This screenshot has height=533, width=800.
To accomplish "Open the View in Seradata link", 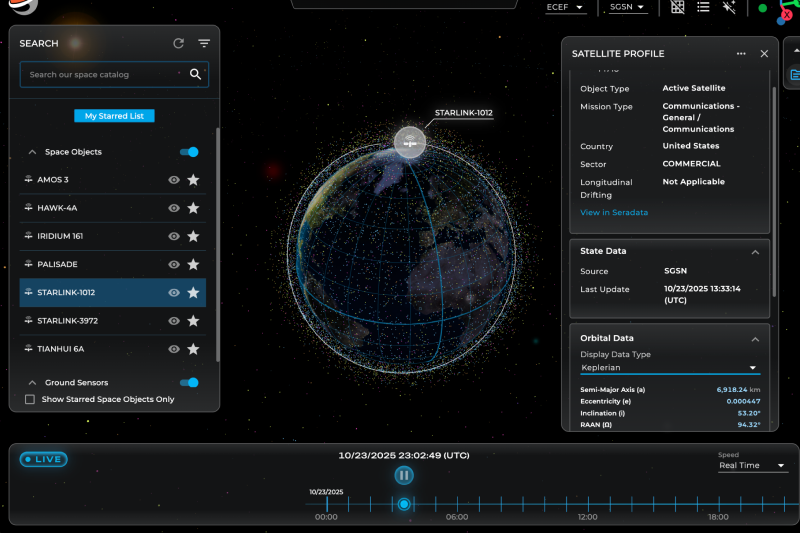I will (x=614, y=212).
